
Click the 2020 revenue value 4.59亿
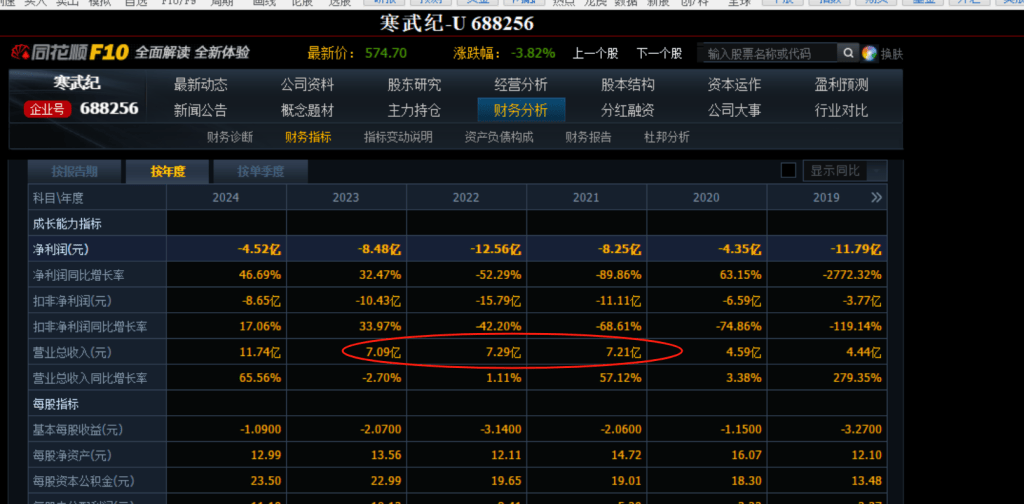(x=743, y=353)
